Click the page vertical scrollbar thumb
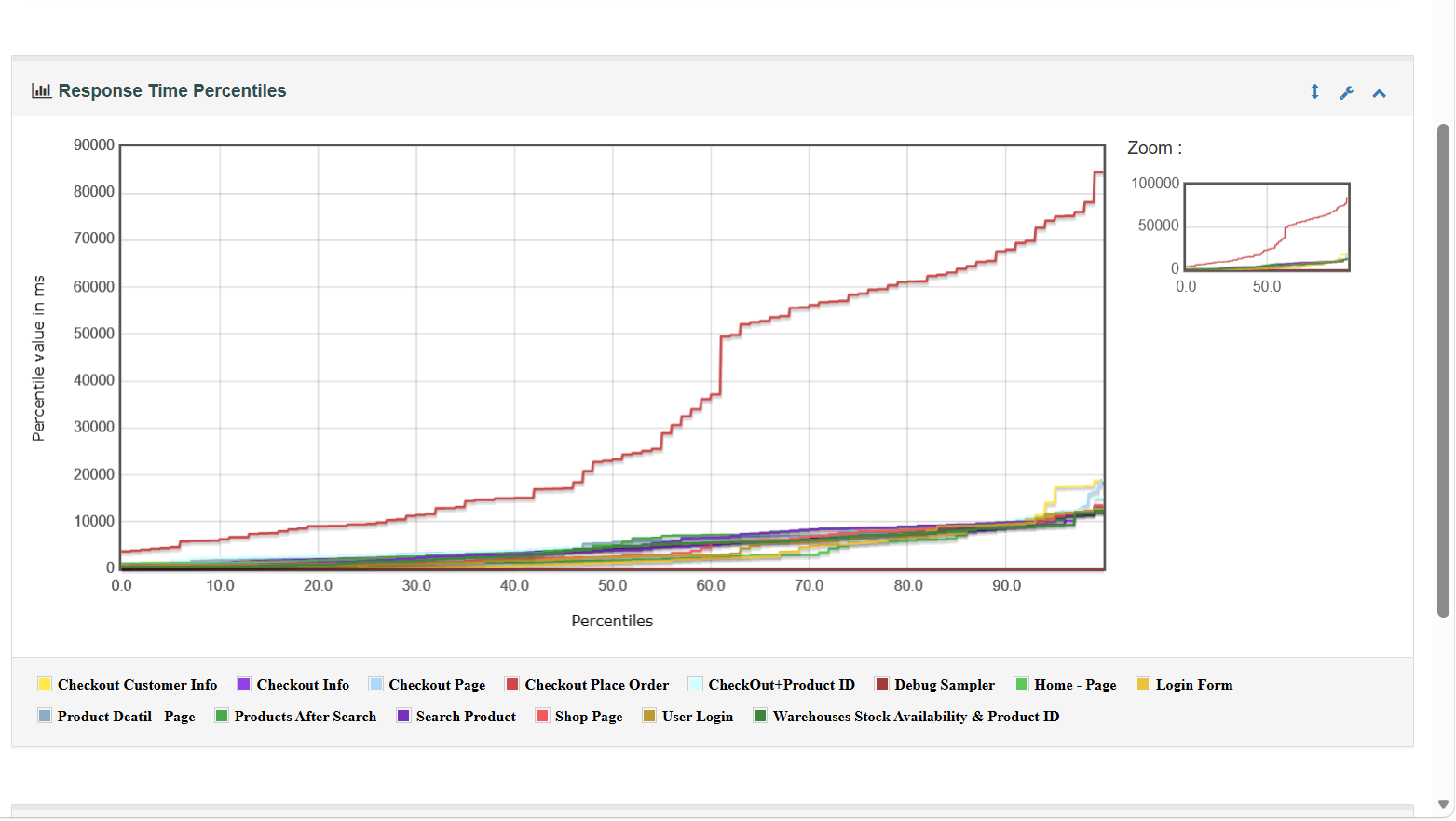The width and height of the screenshot is (1456, 821). pos(1443,371)
